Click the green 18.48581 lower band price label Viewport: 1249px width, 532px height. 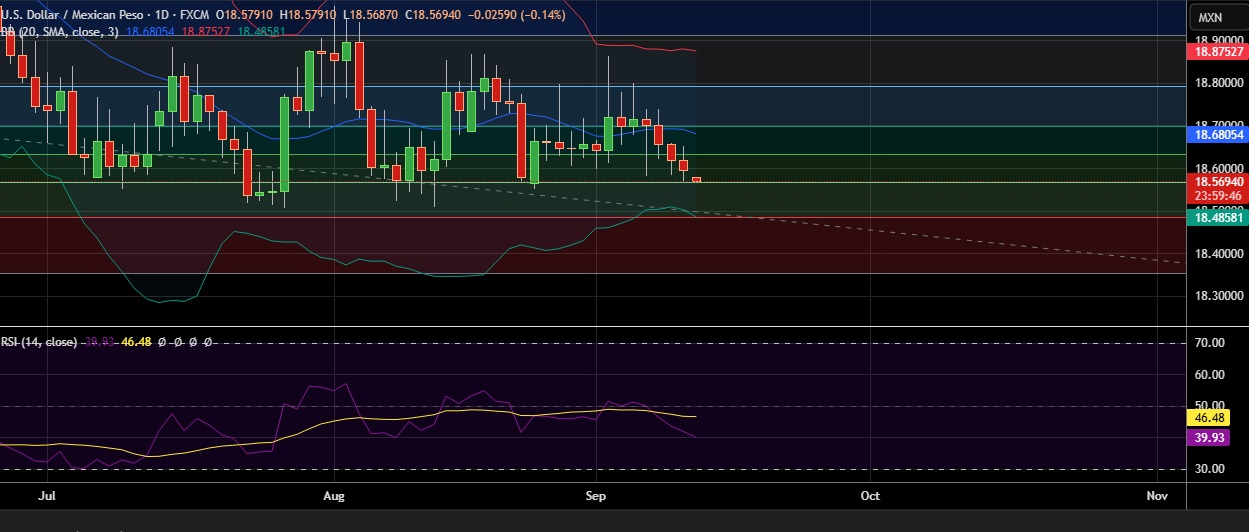click(1216, 217)
